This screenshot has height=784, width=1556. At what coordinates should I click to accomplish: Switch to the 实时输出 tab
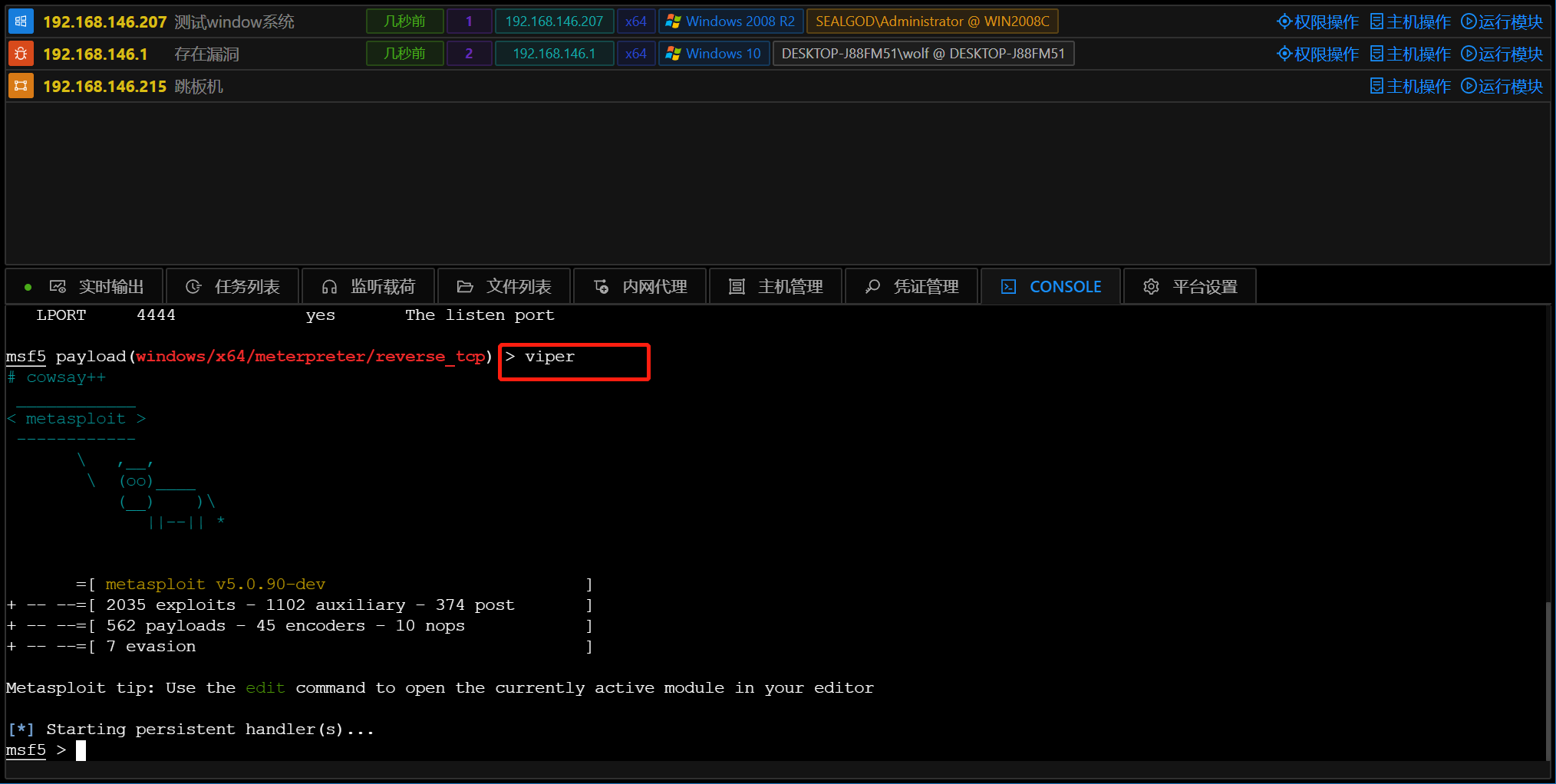click(84, 286)
